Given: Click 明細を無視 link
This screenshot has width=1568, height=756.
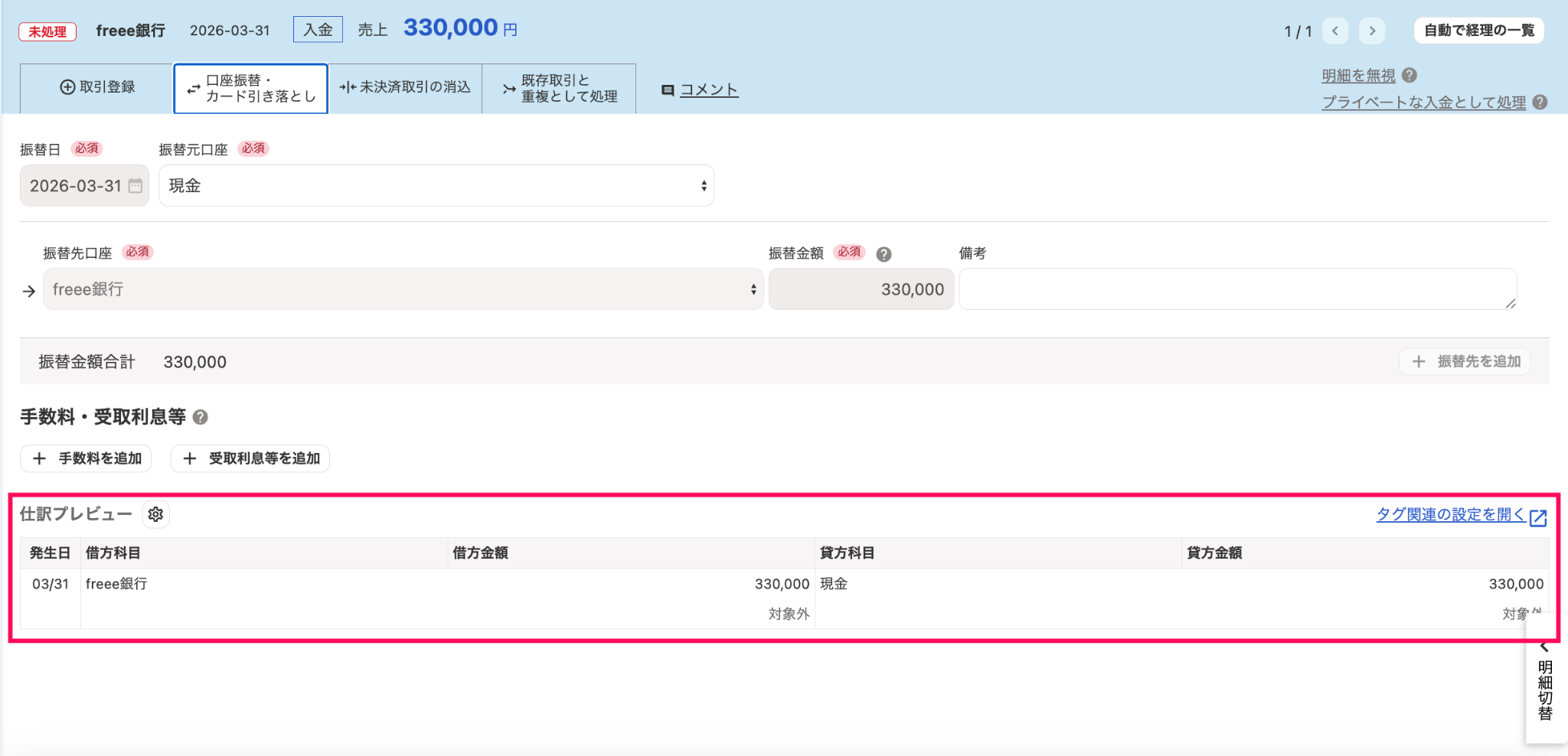Looking at the screenshot, I should (1358, 76).
